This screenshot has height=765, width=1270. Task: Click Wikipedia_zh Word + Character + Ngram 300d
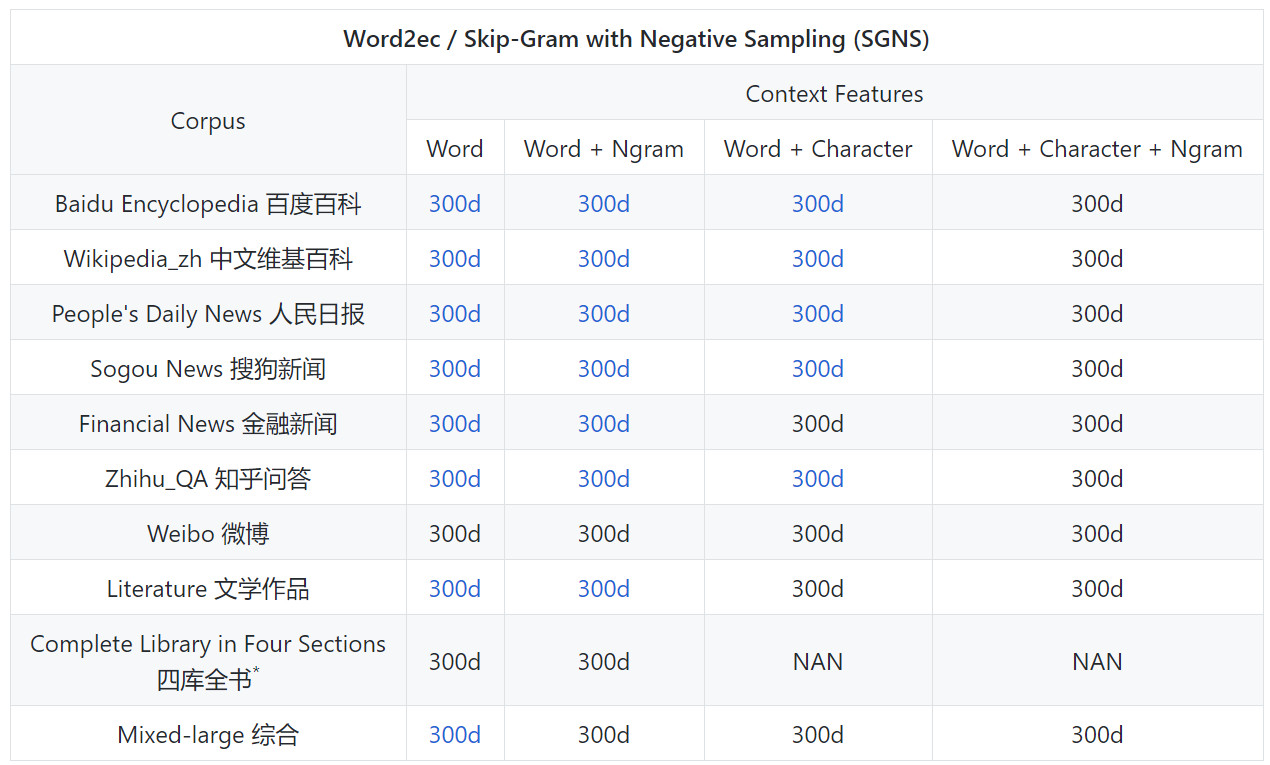[1097, 259]
